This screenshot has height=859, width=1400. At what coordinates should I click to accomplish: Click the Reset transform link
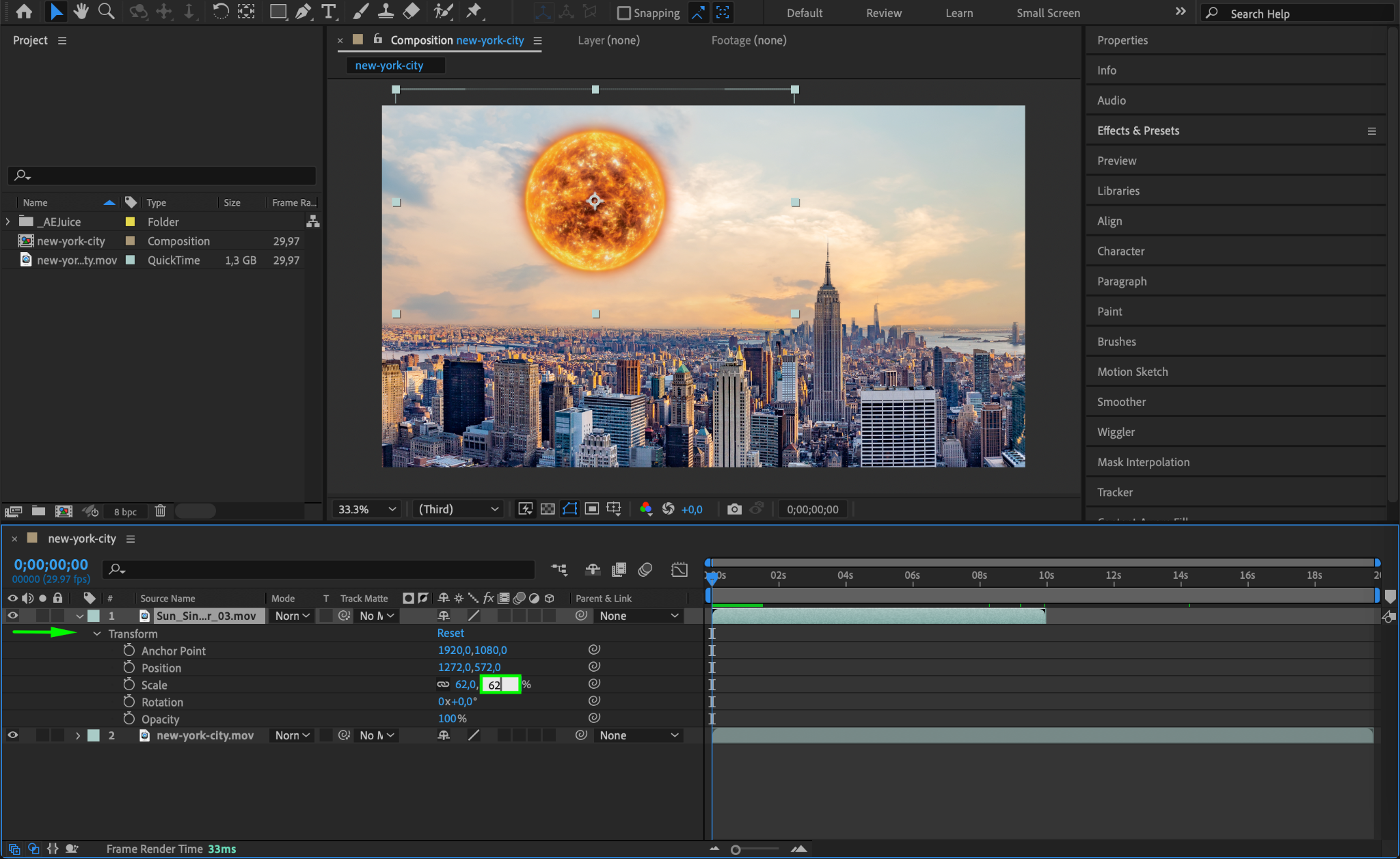tap(450, 633)
